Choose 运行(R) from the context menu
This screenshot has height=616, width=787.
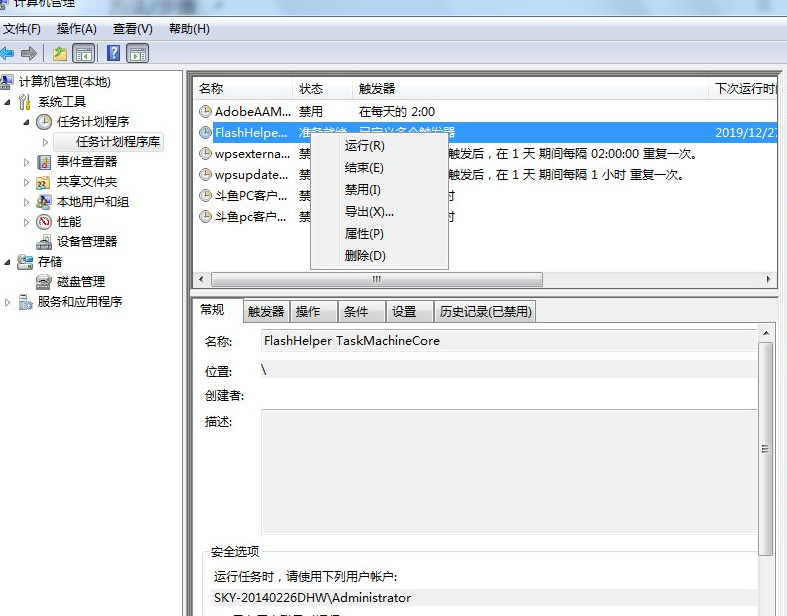[379, 146]
